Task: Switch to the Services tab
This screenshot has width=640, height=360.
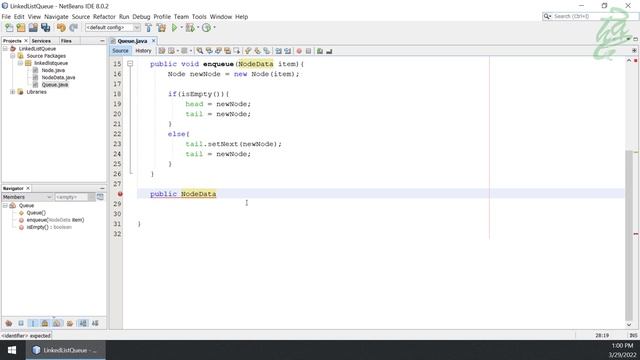Action: tap(41, 41)
